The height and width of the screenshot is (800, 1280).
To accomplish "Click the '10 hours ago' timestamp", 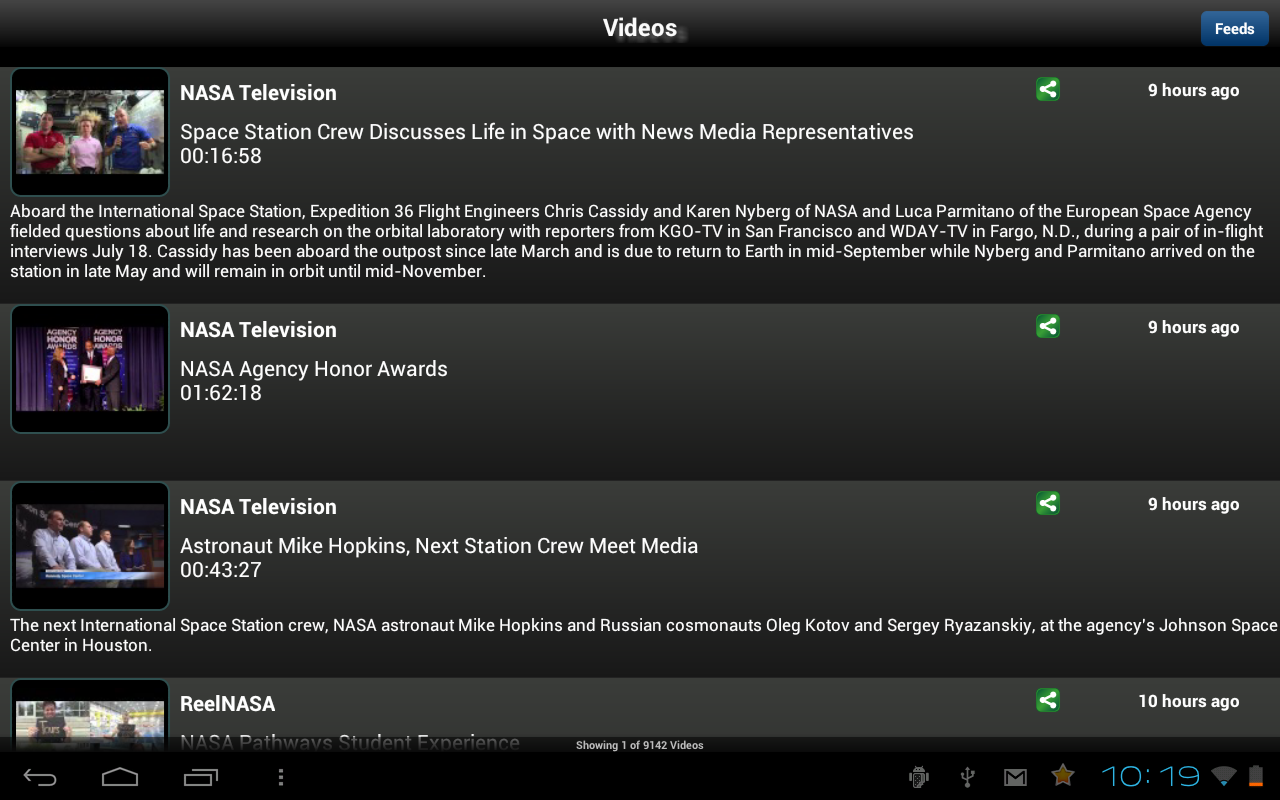I will (x=1188, y=701).
